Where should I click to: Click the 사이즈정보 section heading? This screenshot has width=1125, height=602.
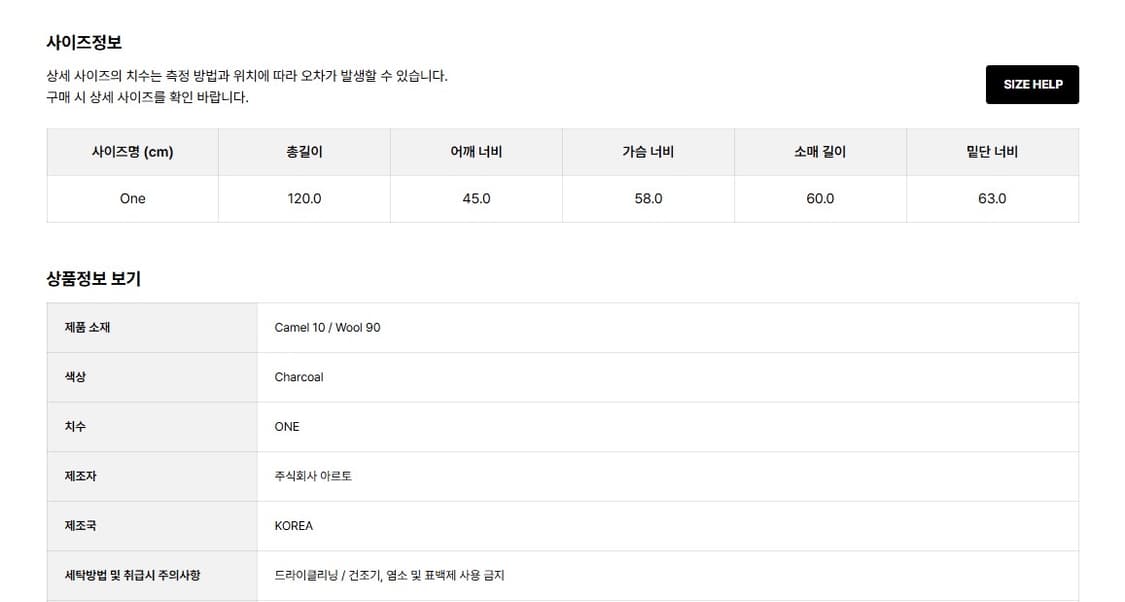[x=77, y=40]
